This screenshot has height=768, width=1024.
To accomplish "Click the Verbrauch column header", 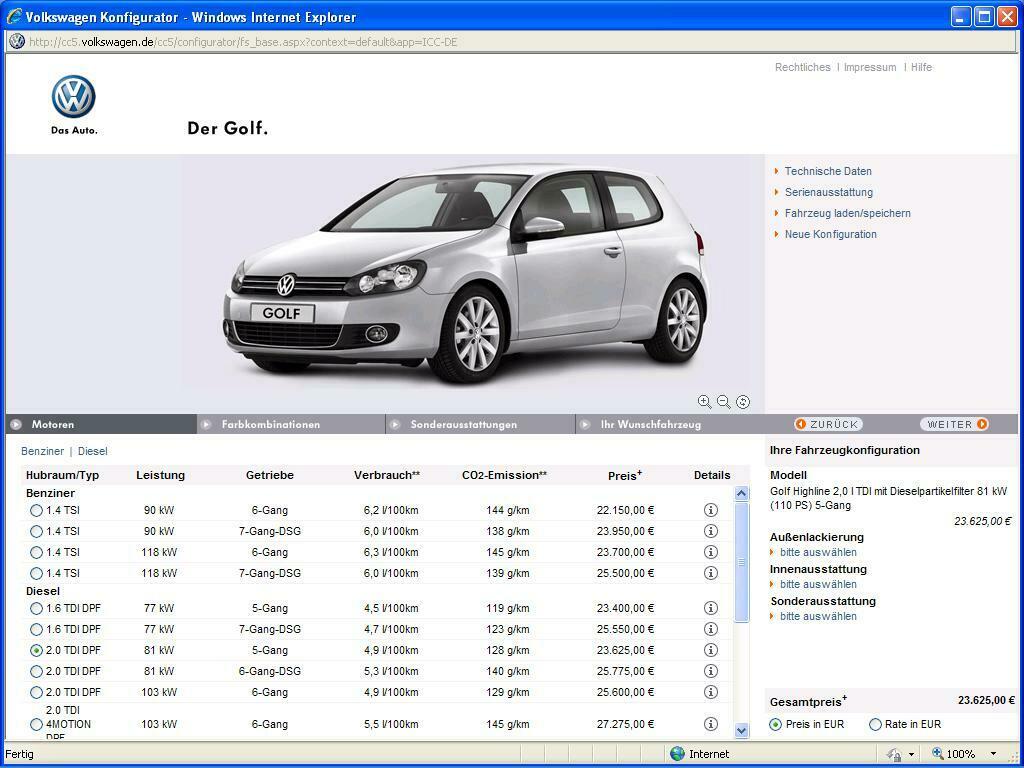I will pos(387,475).
